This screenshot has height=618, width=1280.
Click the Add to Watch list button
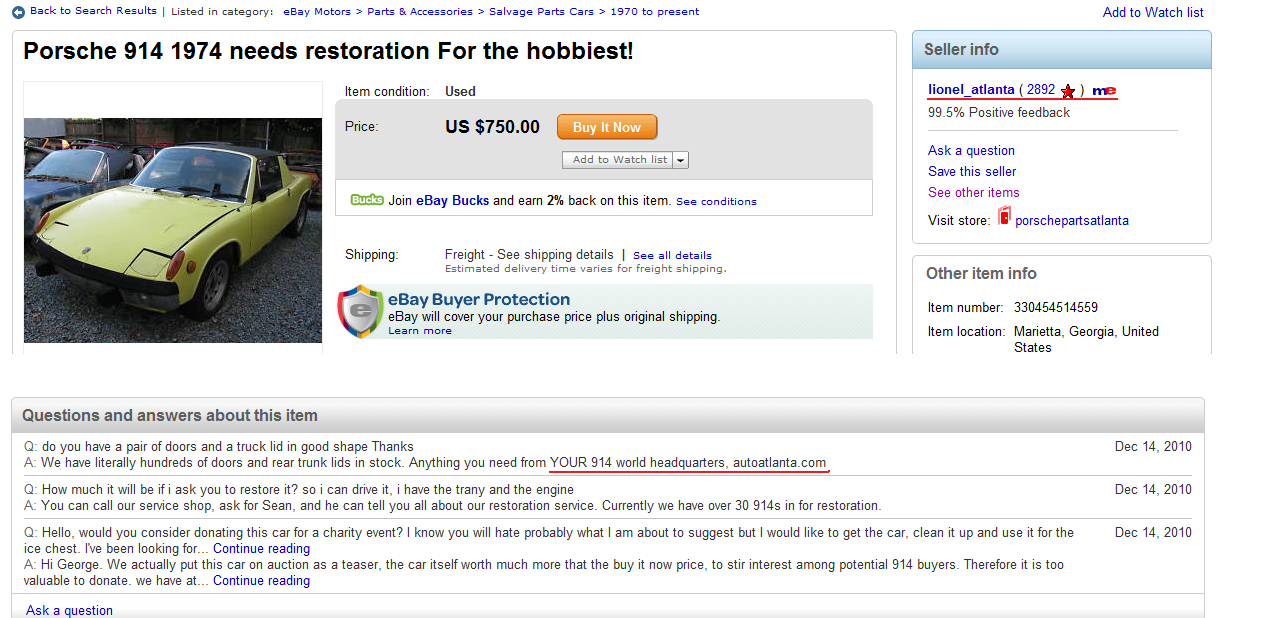[x=619, y=160]
